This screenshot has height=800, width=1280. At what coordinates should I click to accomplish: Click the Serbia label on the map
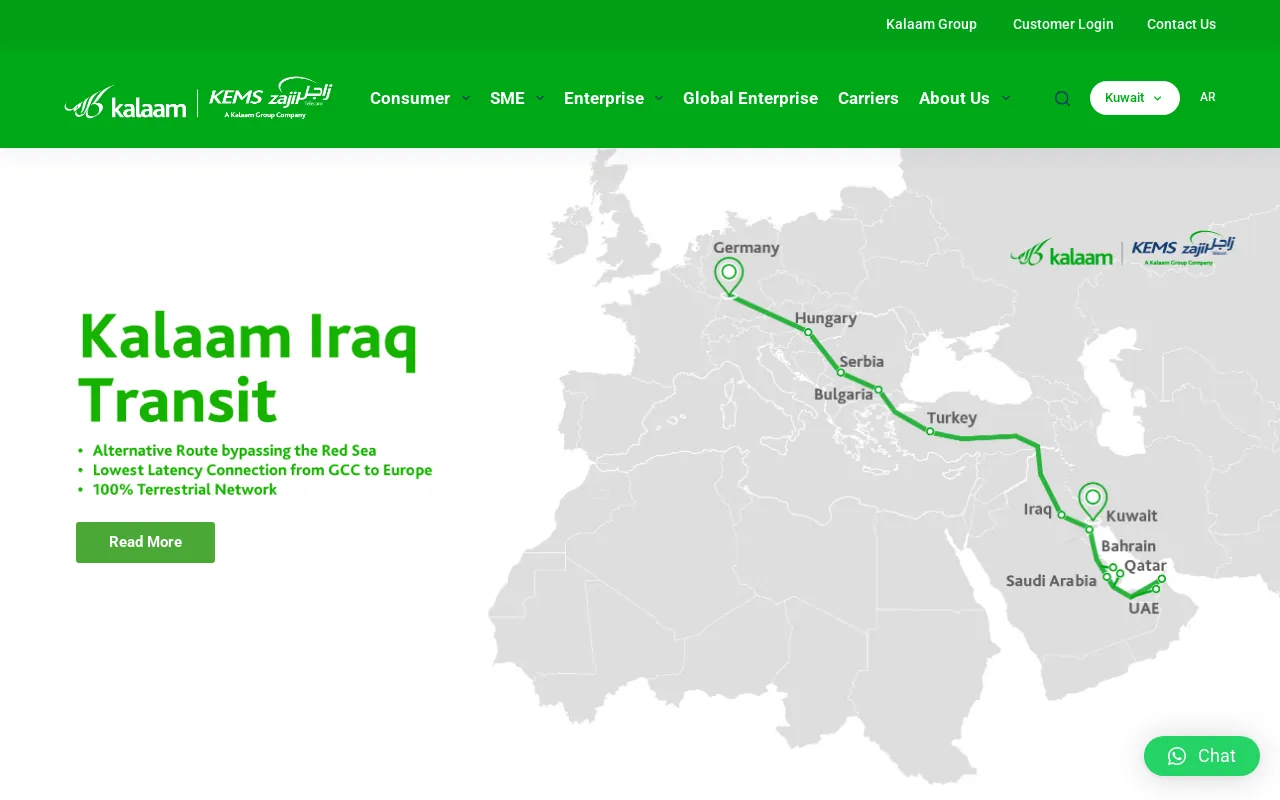click(862, 361)
